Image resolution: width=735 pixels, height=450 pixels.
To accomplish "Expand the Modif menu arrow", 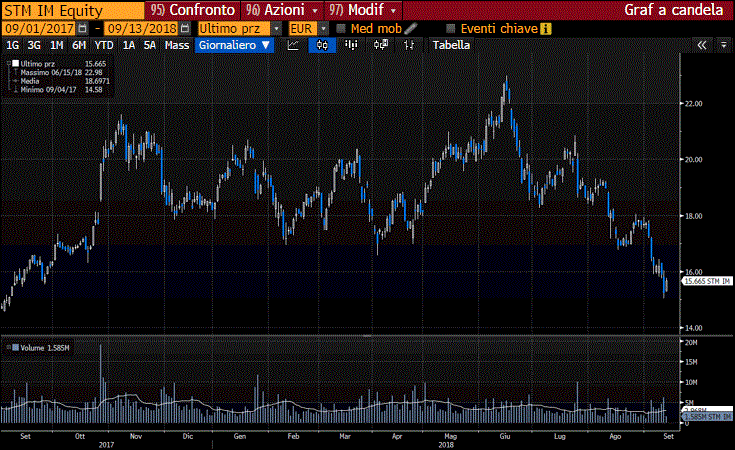I will click(x=394, y=10).
